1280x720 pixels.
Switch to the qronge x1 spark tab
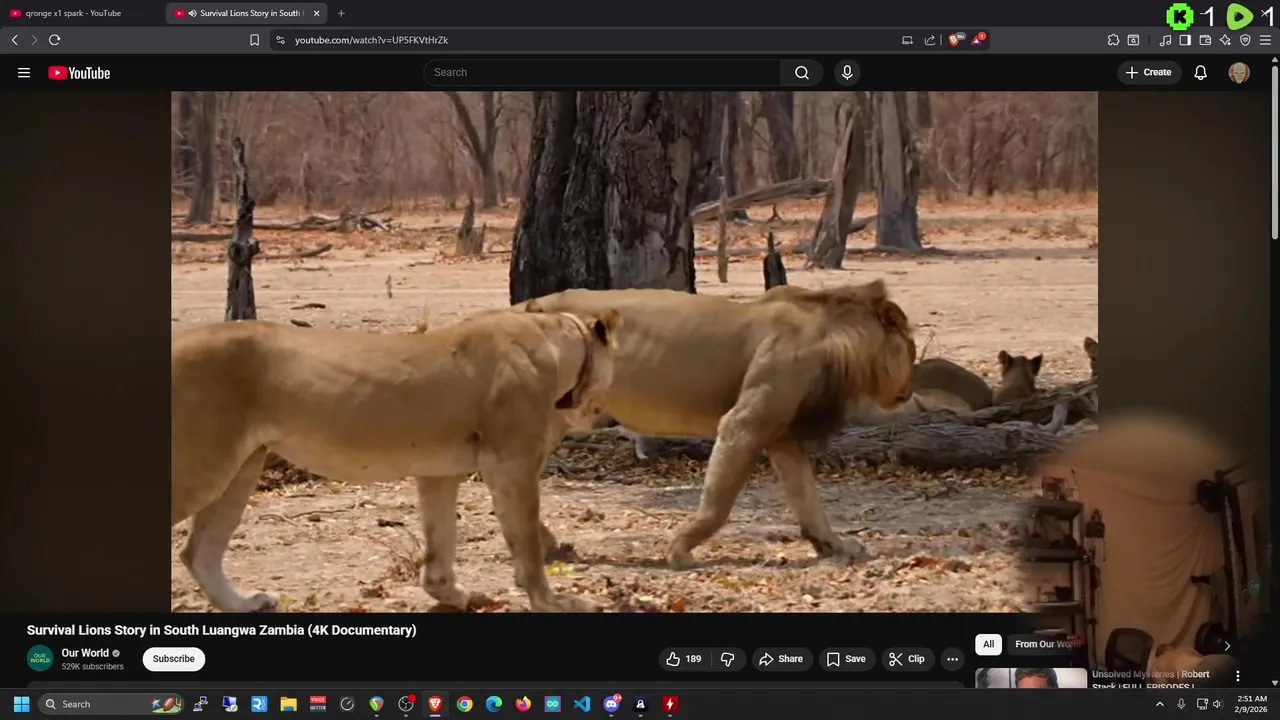click(x=80, y=13)
